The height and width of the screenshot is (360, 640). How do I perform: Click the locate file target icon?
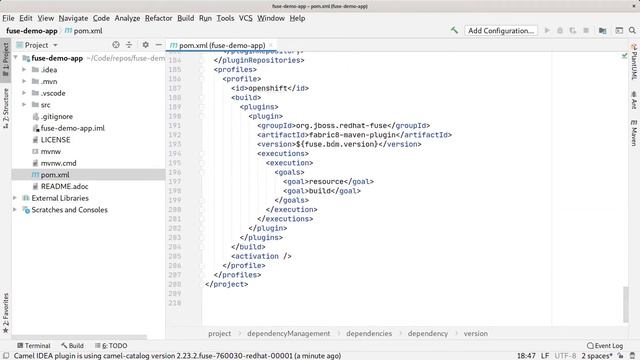point(116,45)
